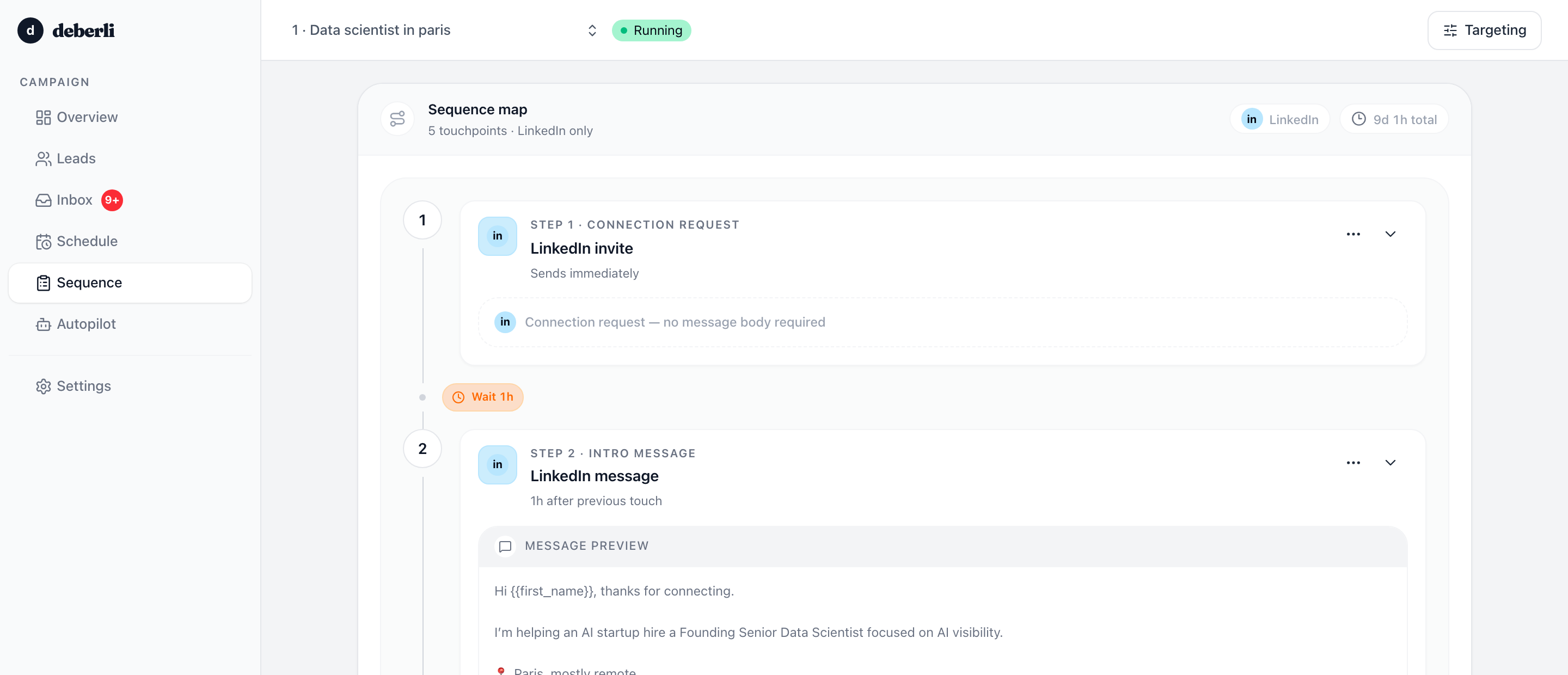1568x675 pixels.
Task: Click the Sequence map route icon
Action: (397, 119)
